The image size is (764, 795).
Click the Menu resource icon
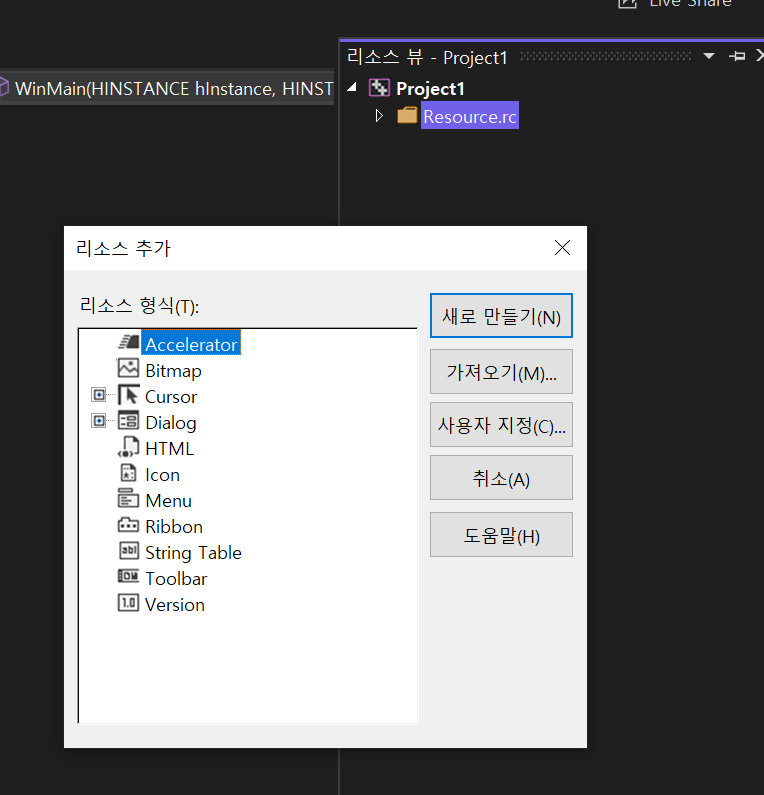coord(128,499)
